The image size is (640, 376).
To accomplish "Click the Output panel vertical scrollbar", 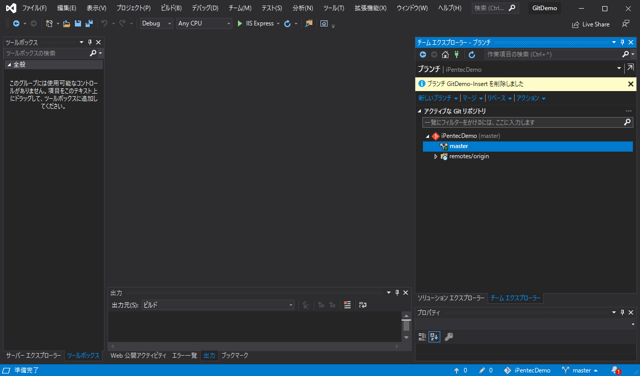I will pyautogui.click(x=406, y=327).
